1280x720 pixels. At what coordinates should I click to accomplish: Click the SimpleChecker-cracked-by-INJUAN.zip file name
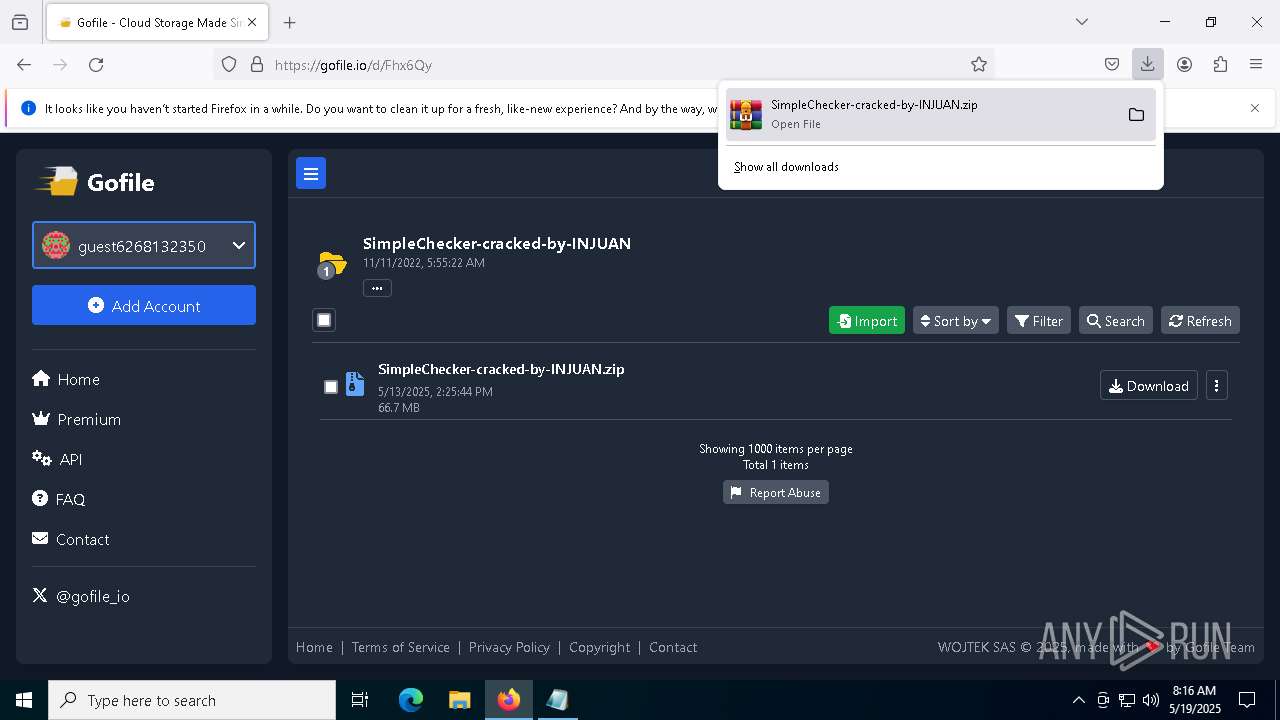501,369
